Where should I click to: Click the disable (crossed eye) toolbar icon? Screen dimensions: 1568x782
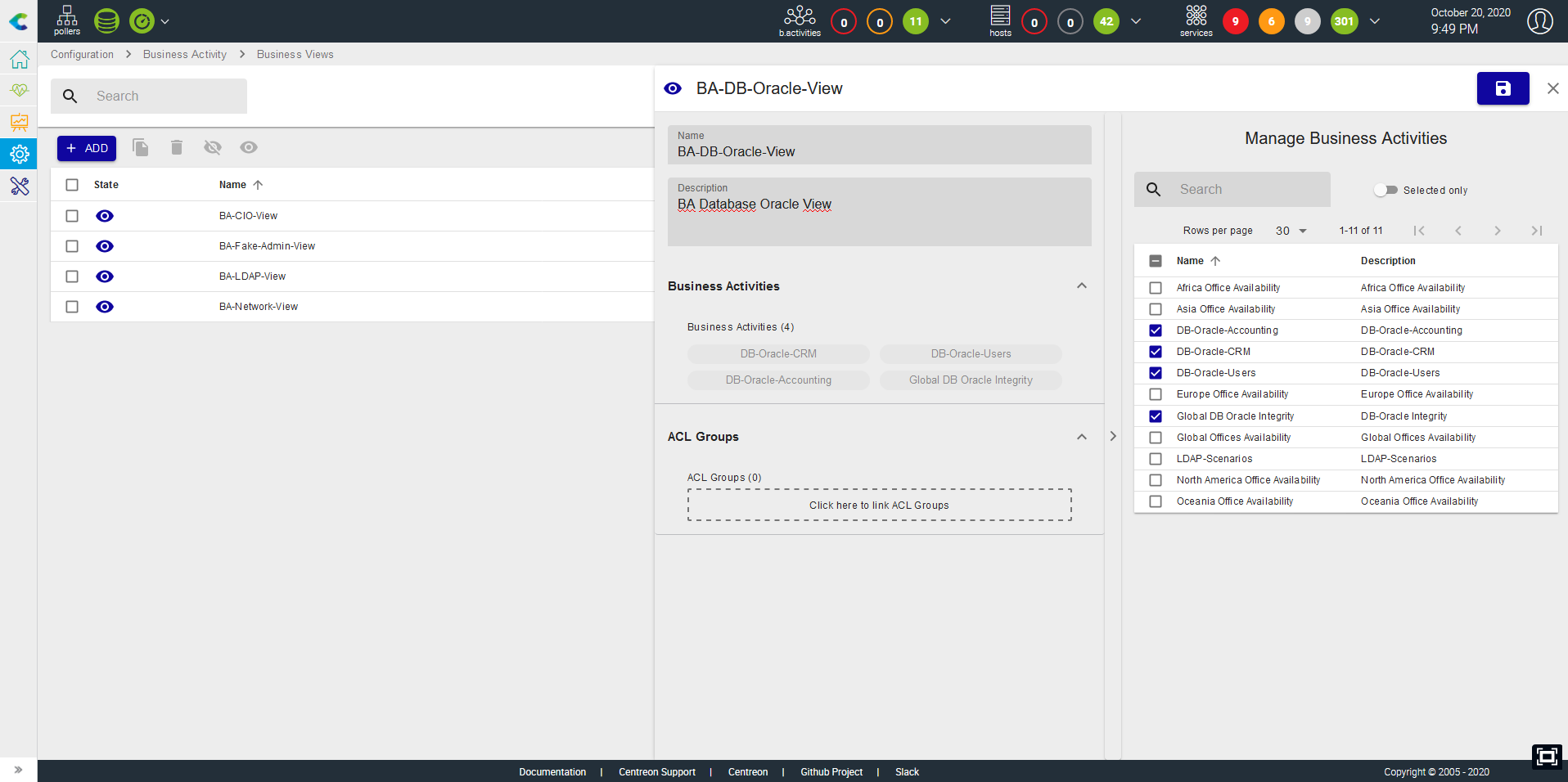[213, 147]
